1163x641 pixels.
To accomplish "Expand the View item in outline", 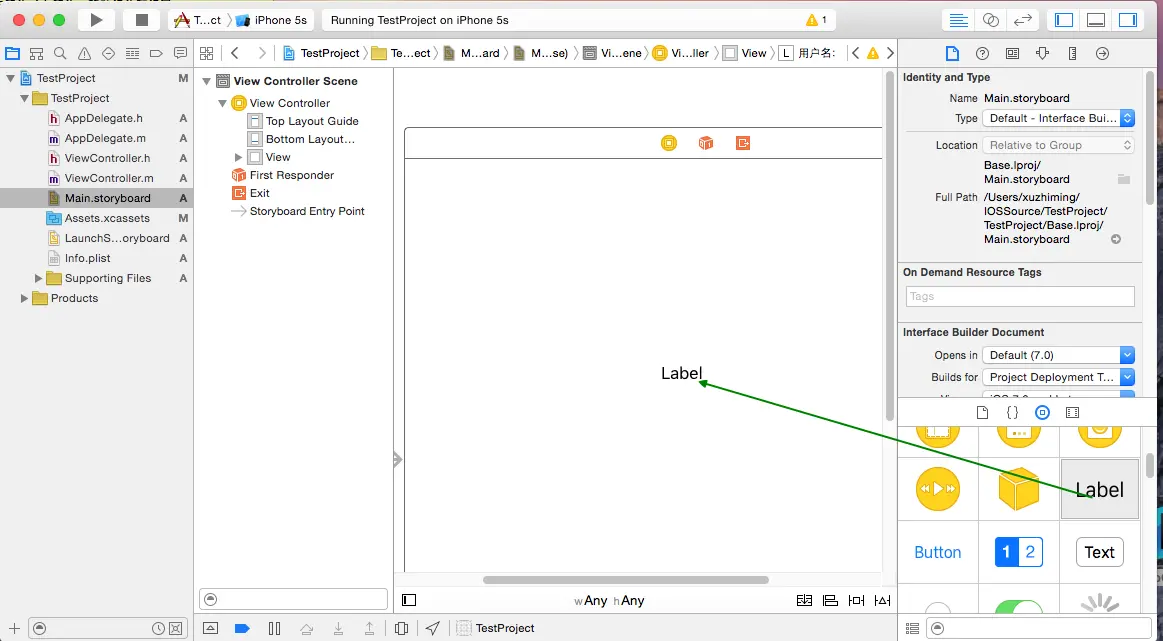I will (238, 157).
